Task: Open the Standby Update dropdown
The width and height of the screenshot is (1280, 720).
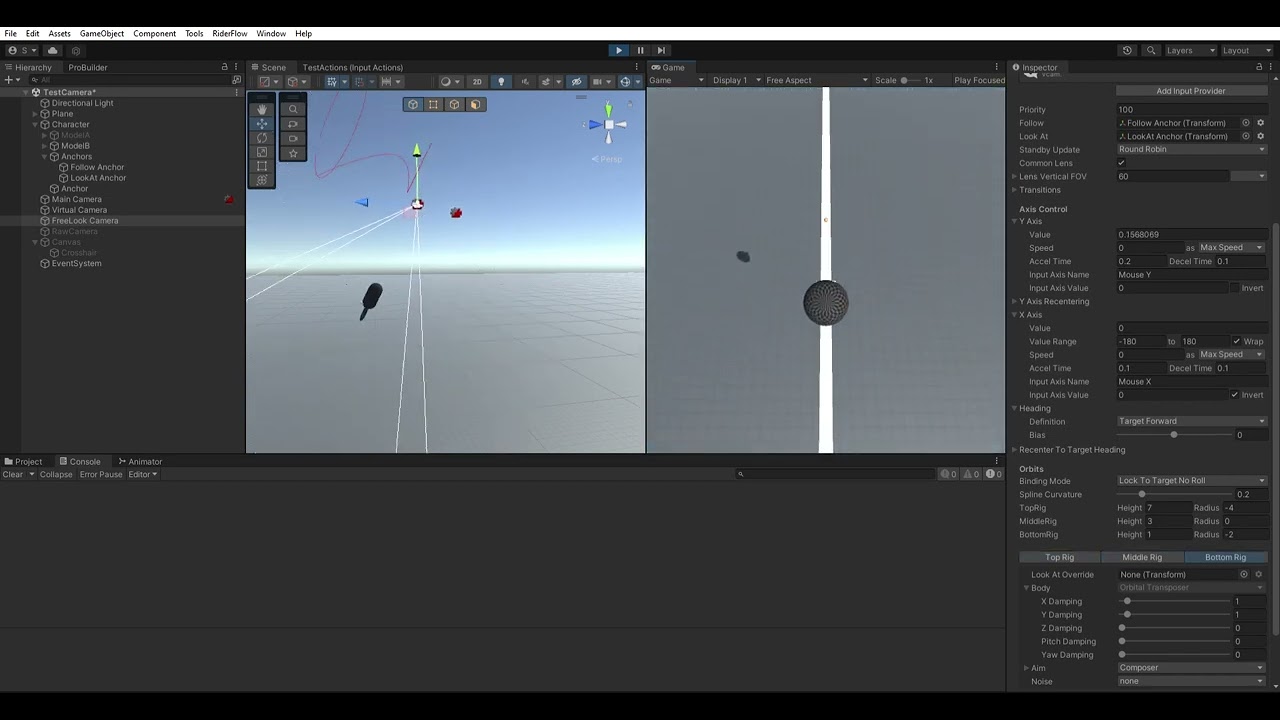Action: [1190, 149]
